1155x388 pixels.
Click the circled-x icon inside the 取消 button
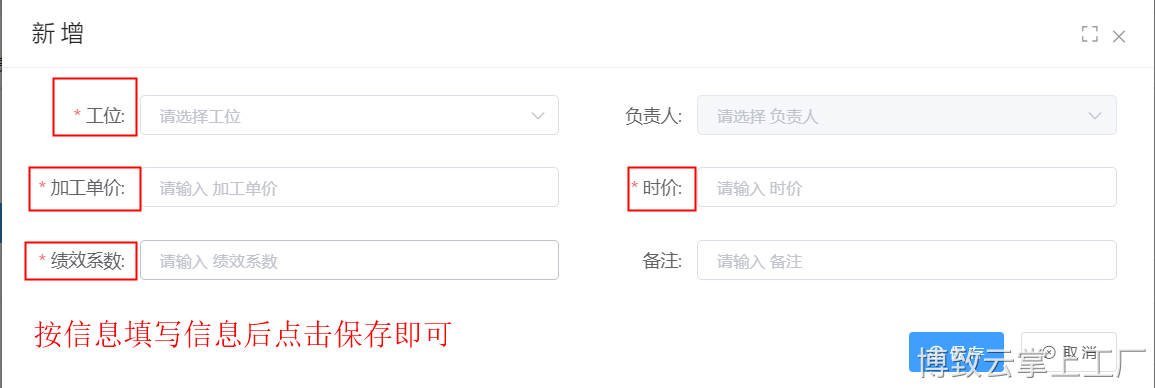(x=1049, y=352)
